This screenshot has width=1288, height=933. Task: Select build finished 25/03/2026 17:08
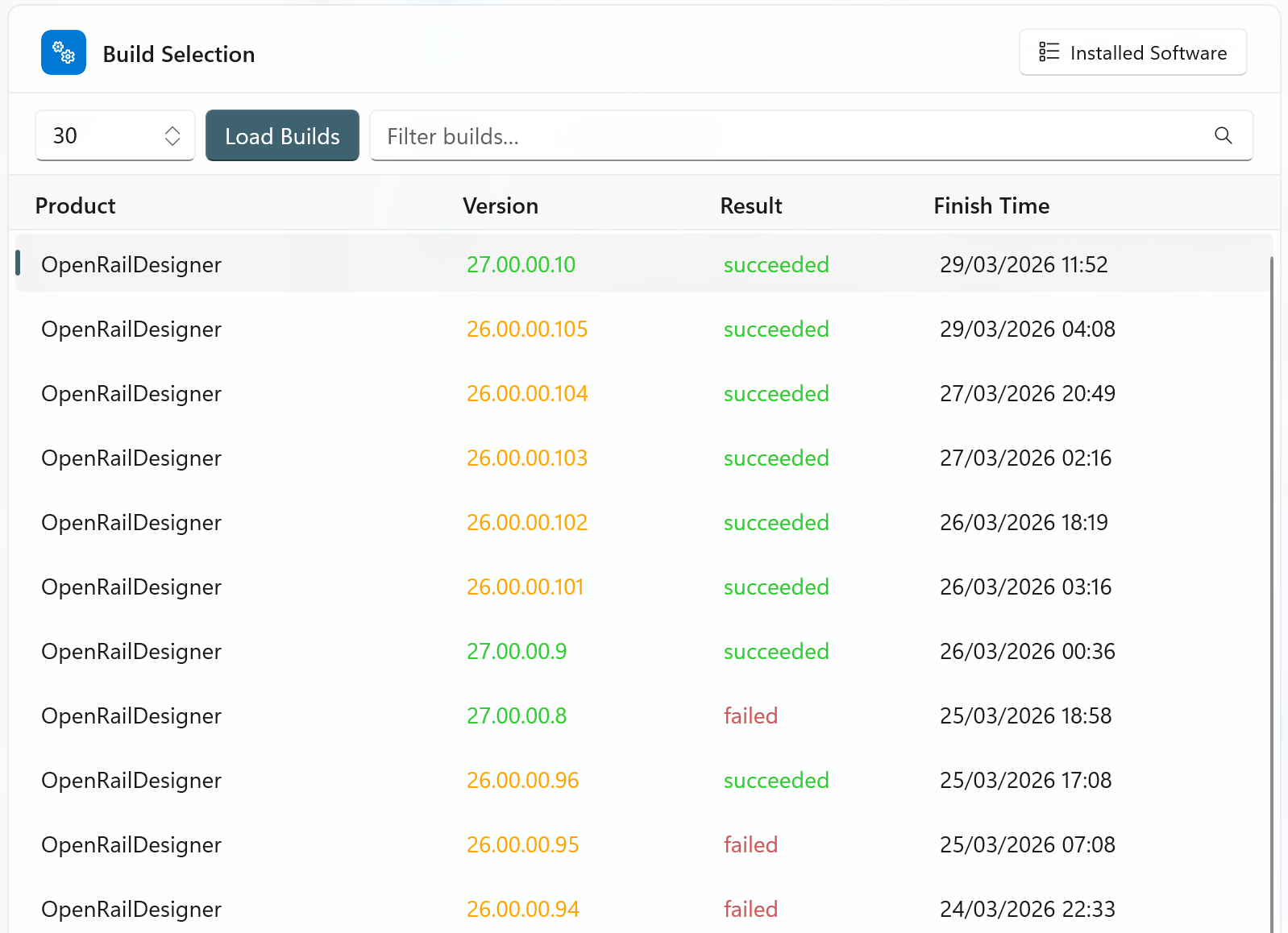[x=1025, y=780]
